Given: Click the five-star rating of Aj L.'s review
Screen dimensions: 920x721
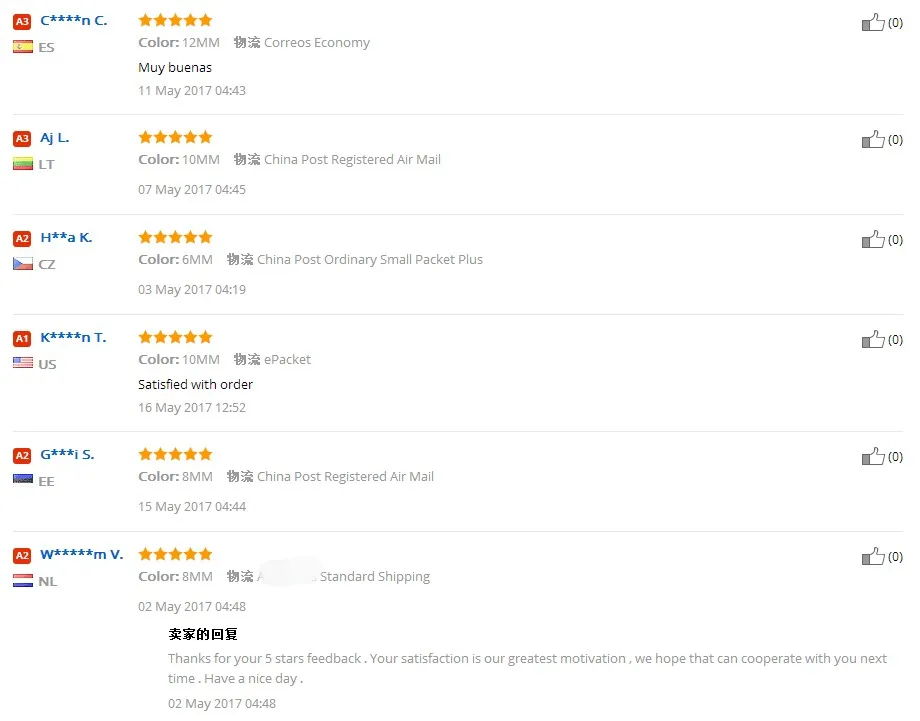Looking at the screenshot, I should (175, 137).
